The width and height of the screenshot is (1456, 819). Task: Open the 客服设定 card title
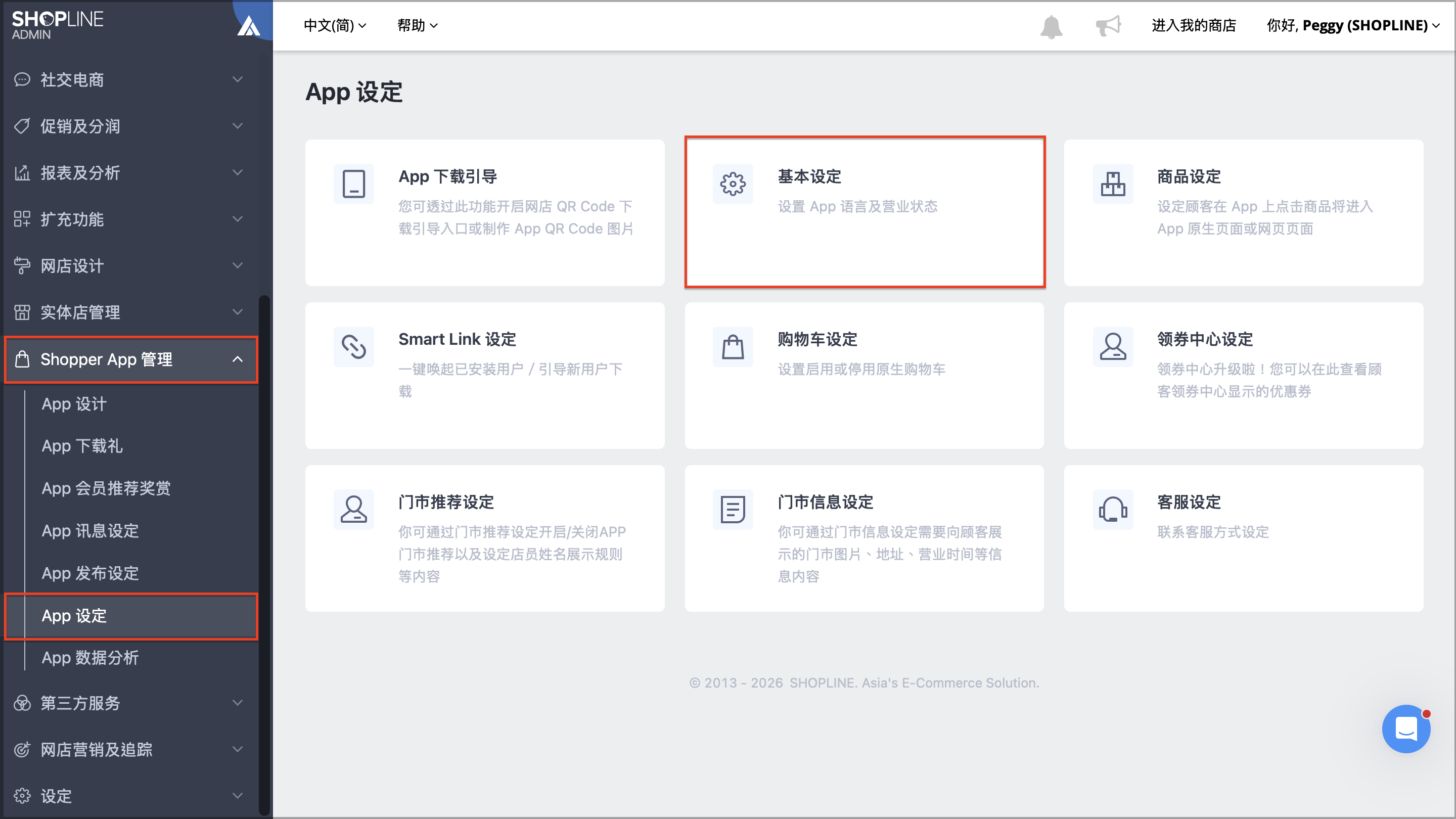click(1189, 502)
